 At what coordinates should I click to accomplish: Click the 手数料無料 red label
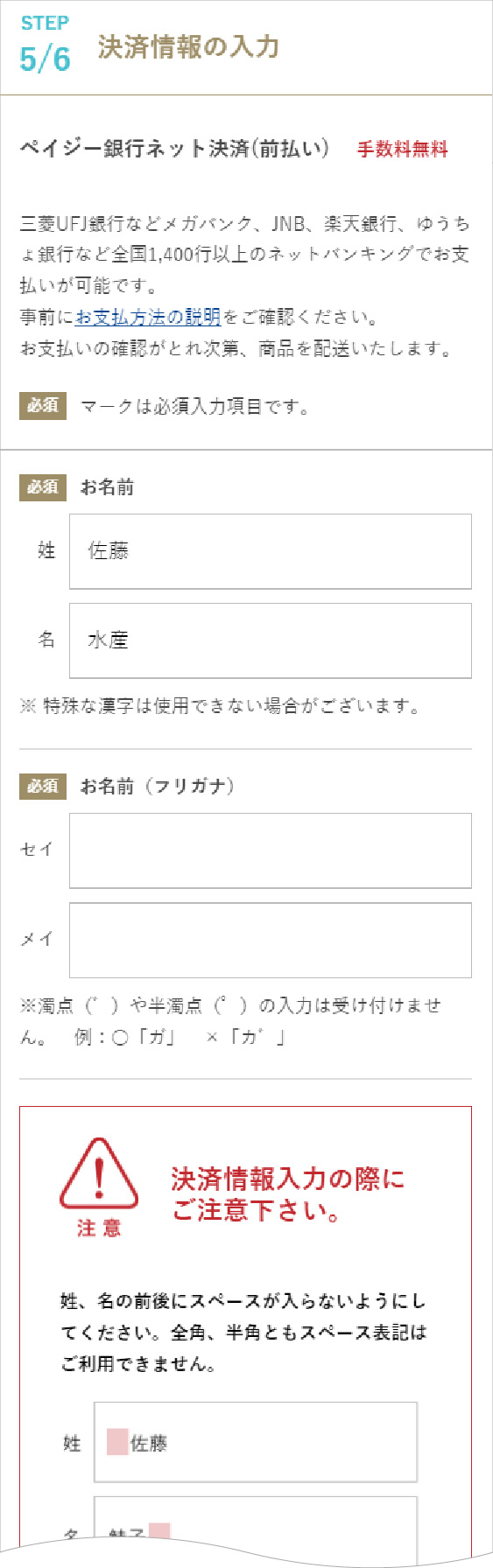(403, 149)
